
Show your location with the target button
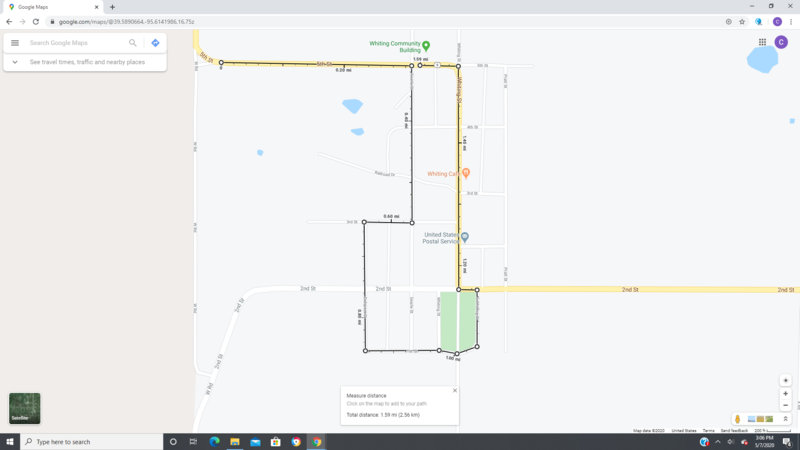point(786,381)
